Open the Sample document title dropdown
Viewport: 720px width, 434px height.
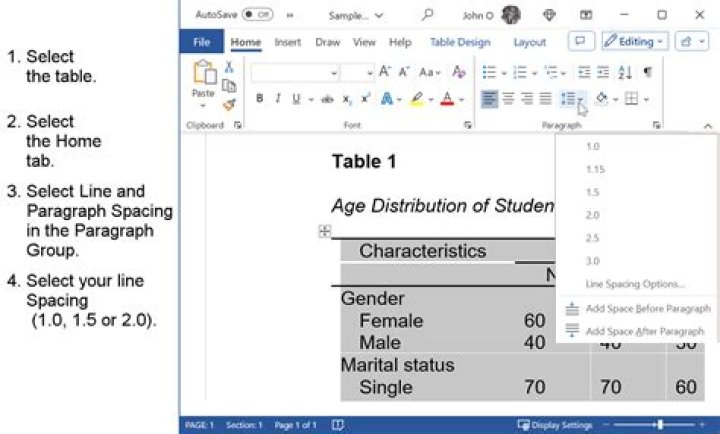coord(356,16)
